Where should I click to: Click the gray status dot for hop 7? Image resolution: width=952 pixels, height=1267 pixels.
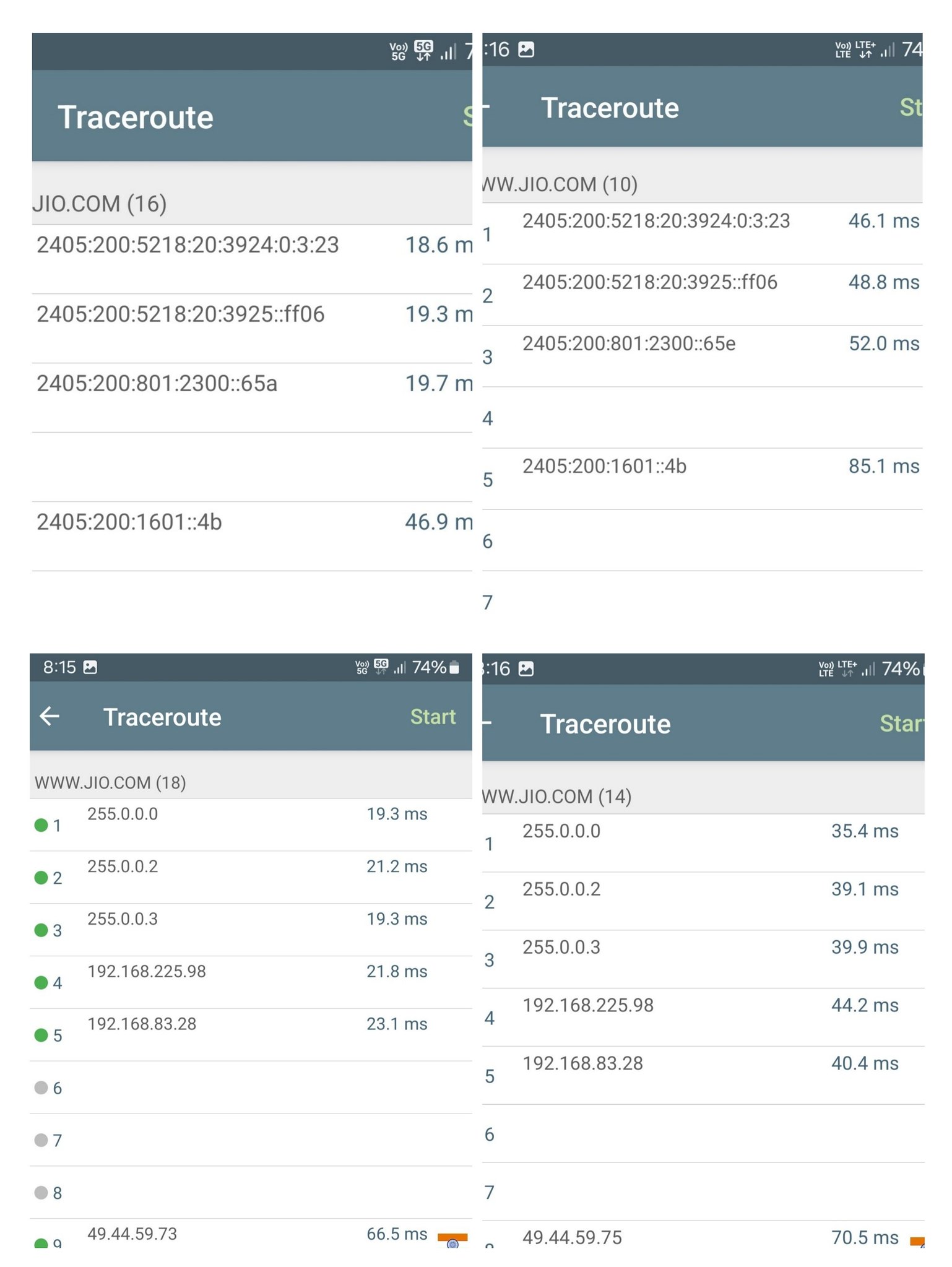point(41,1139)
